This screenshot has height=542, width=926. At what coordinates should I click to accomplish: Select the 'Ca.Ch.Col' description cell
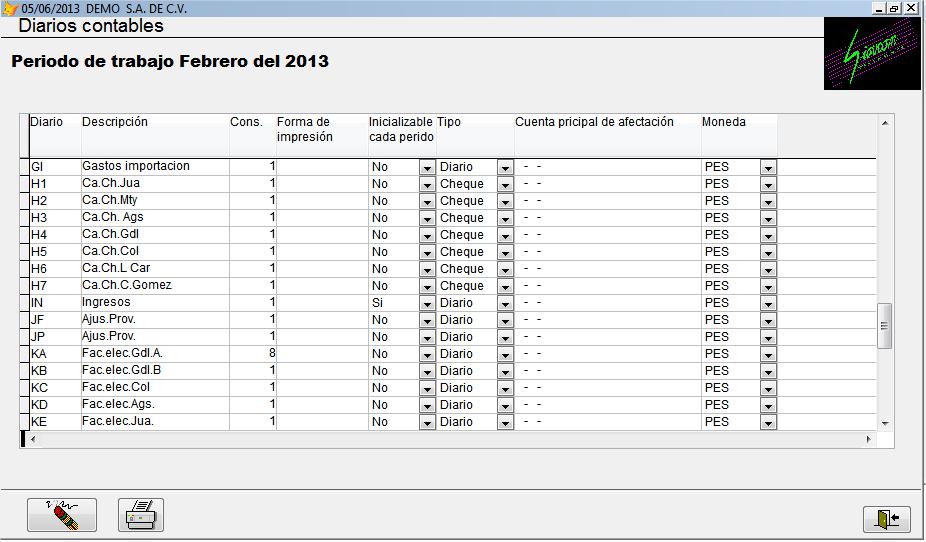point(155,252)
